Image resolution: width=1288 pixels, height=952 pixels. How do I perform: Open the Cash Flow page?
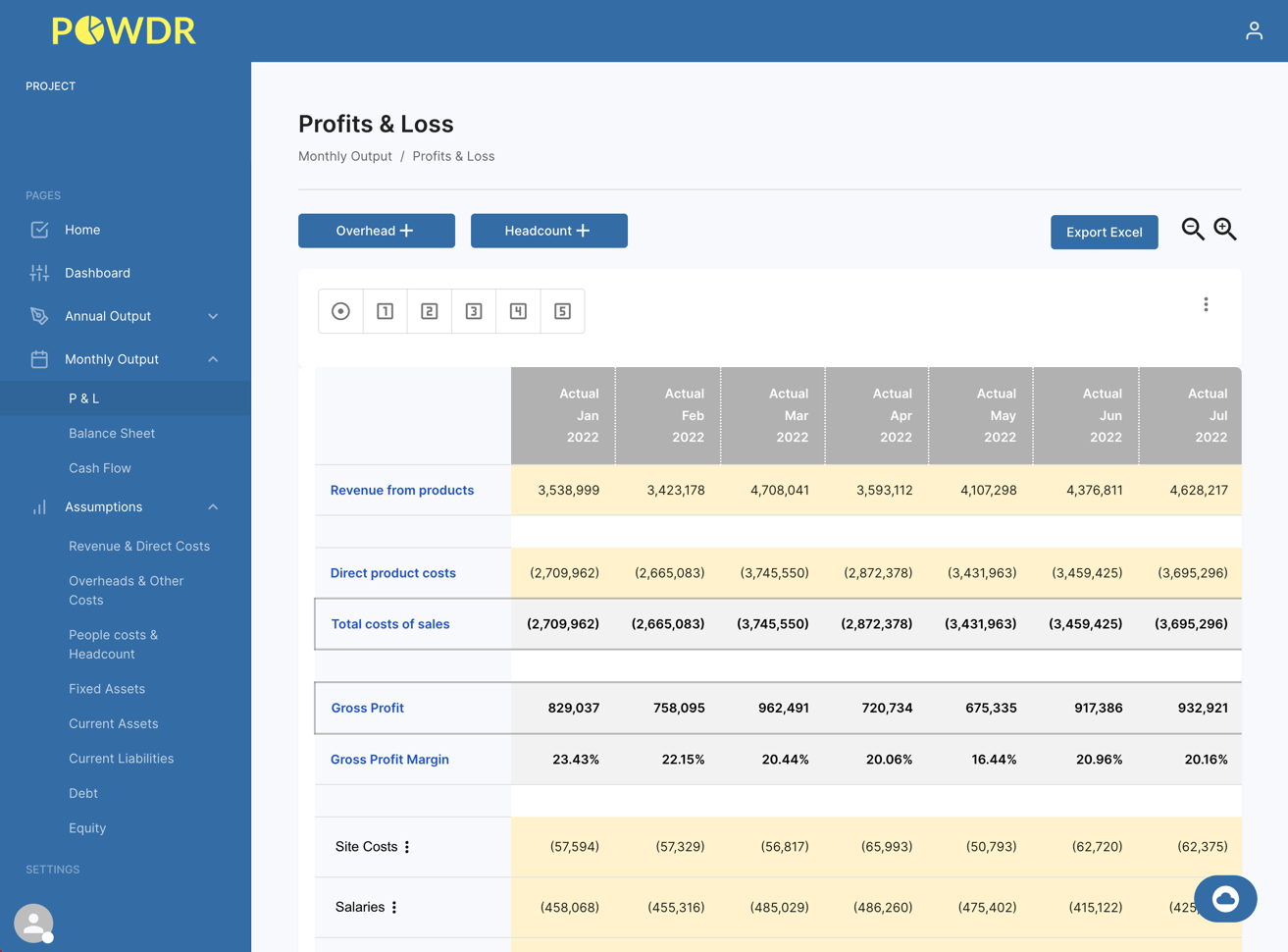coord(102,468)
